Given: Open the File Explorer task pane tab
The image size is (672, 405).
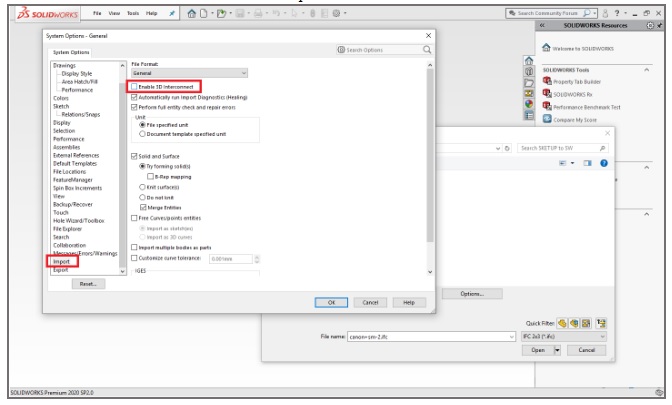Looking at the screenshot, I should [x=529, y=83].
